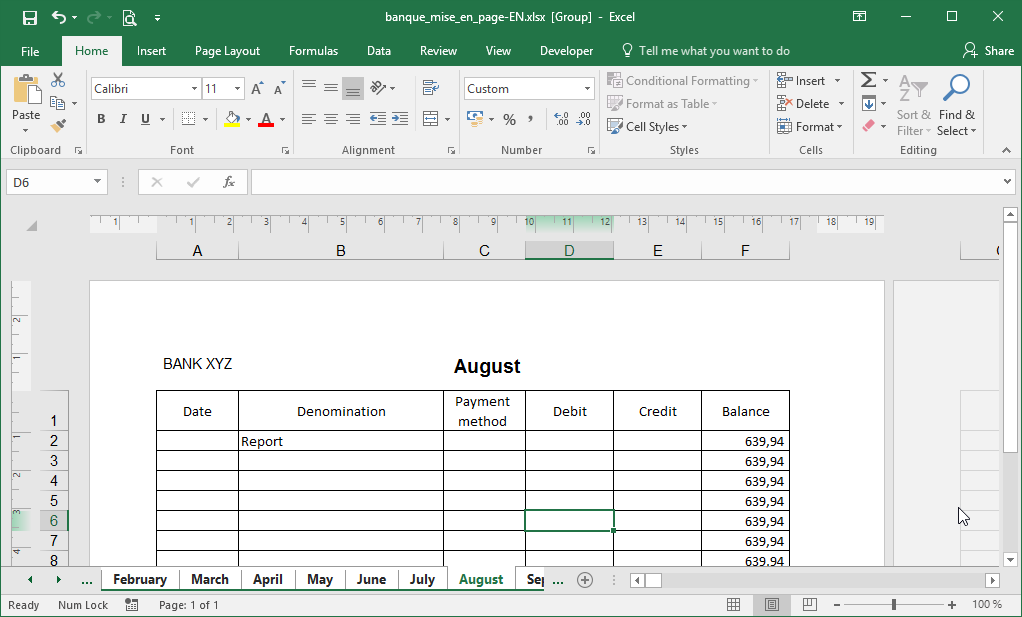Click the Save icon in title bar

(29, 17)
